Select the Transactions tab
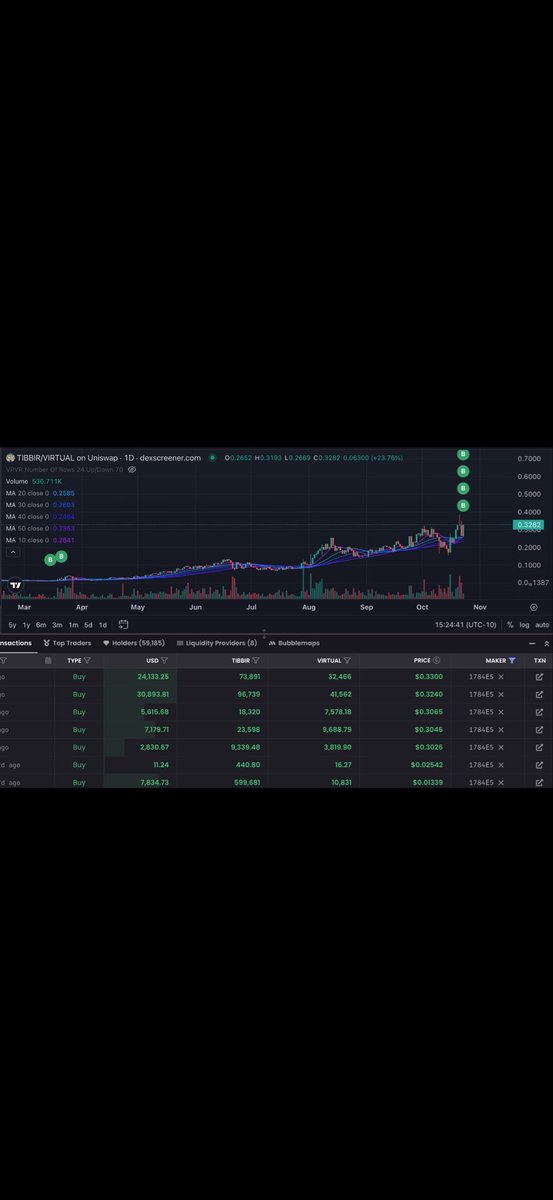The width and height of the screenshot is (553, 1200). coord(16,643)
